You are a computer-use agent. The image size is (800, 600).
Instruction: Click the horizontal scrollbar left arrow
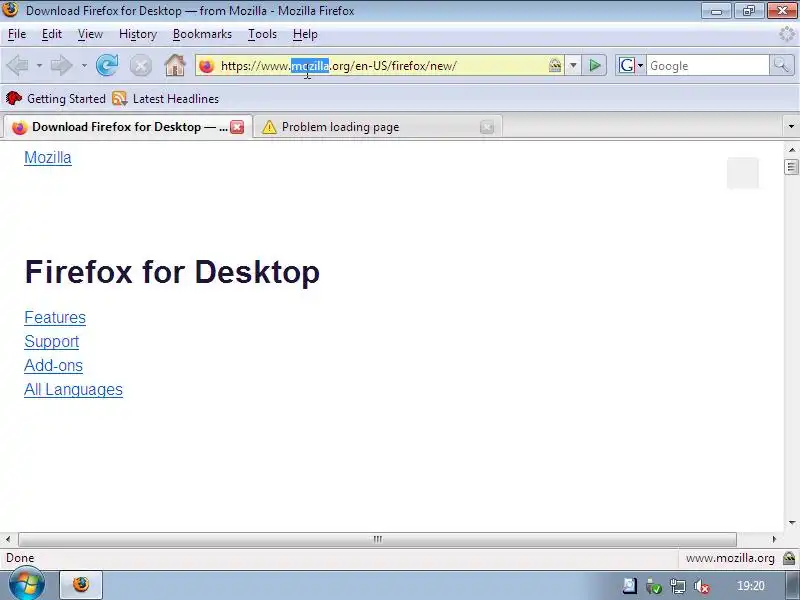coord(8,539)
